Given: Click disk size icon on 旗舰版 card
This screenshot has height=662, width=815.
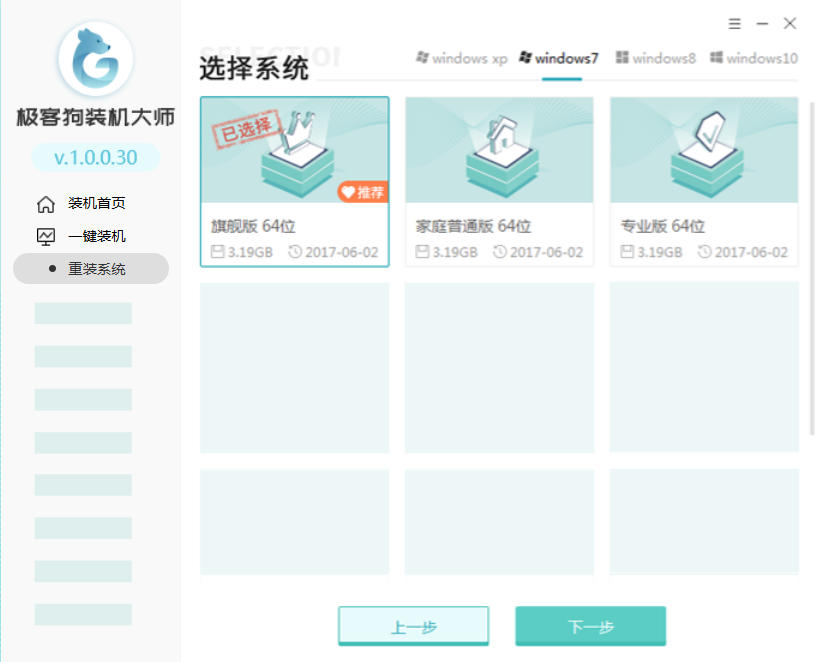Looking at the screenshot, I should tap(217, 252).
